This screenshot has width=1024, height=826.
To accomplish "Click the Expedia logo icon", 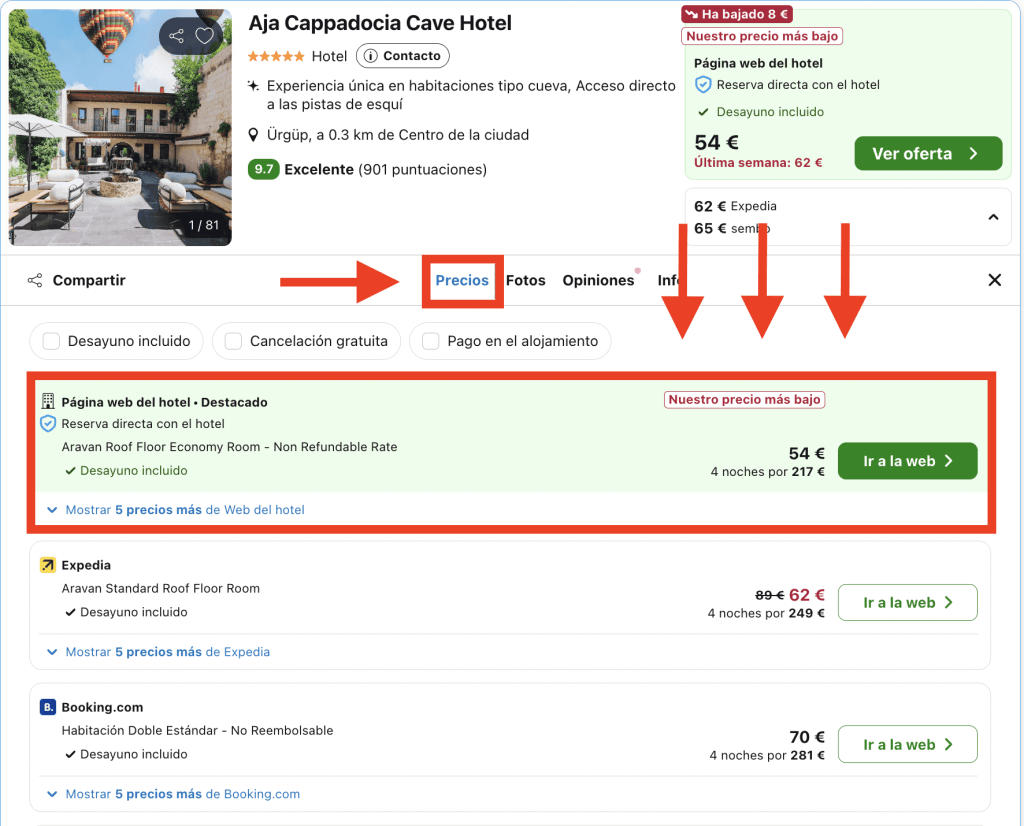I will 48,566.
